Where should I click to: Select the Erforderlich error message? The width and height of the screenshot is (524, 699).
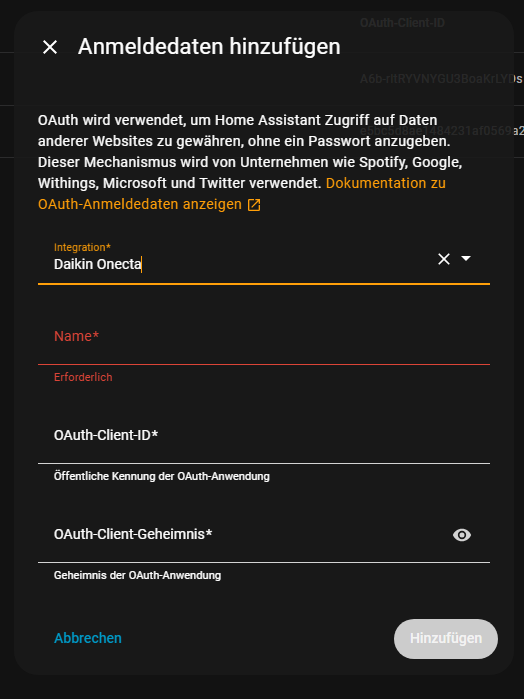click(83, 377)
